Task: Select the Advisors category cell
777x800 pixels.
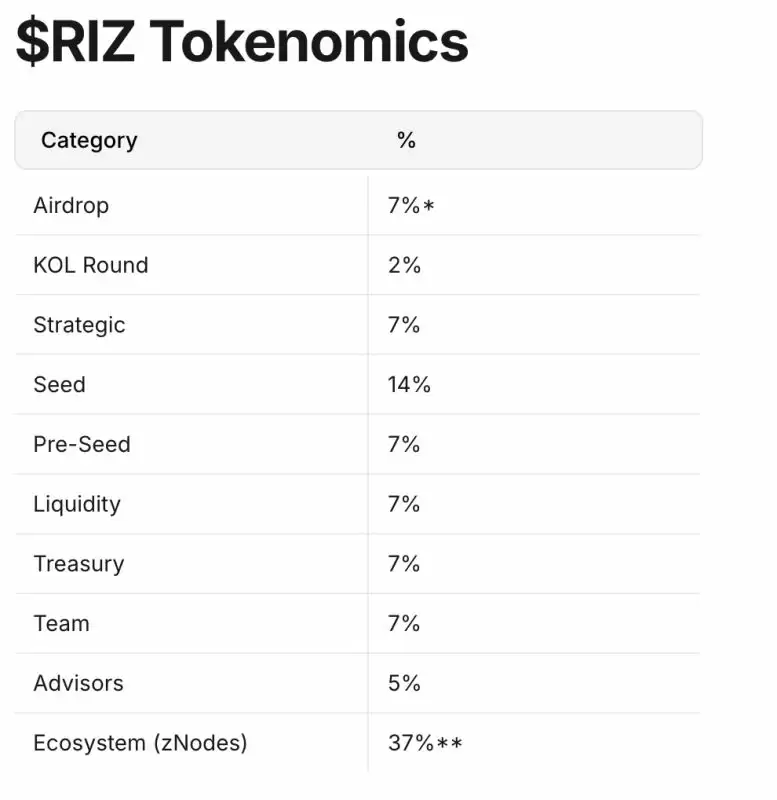Action: point(79,684)
